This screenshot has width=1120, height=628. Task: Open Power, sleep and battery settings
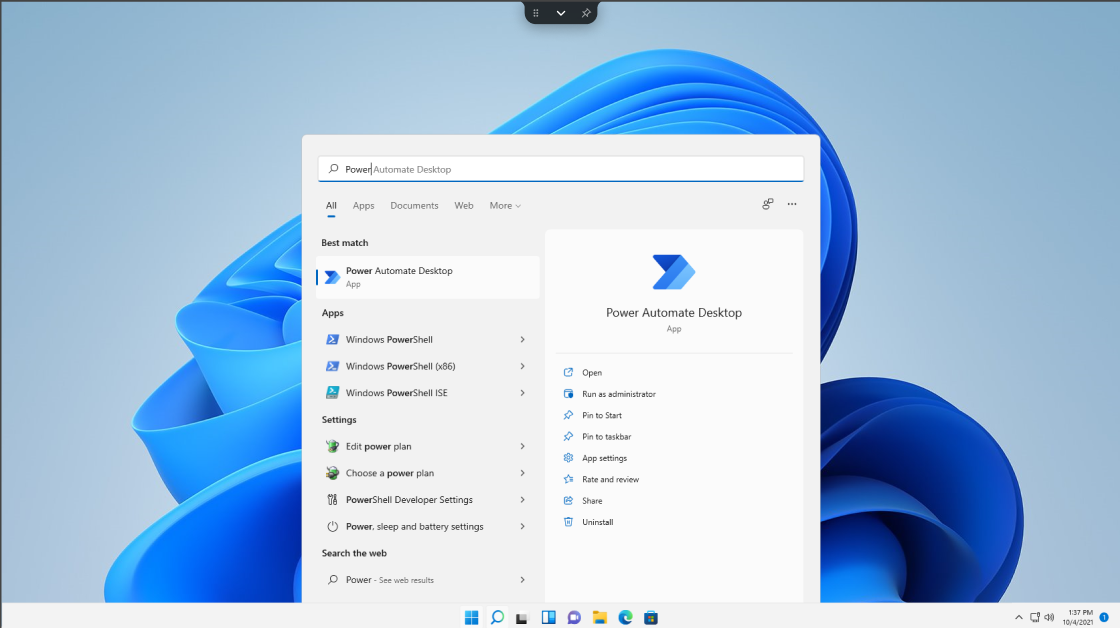click(x=414, y=527)
